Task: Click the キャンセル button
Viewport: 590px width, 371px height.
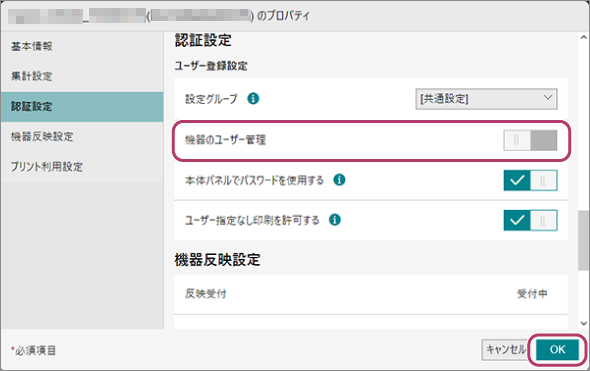Action: click(x=505, y=350)
